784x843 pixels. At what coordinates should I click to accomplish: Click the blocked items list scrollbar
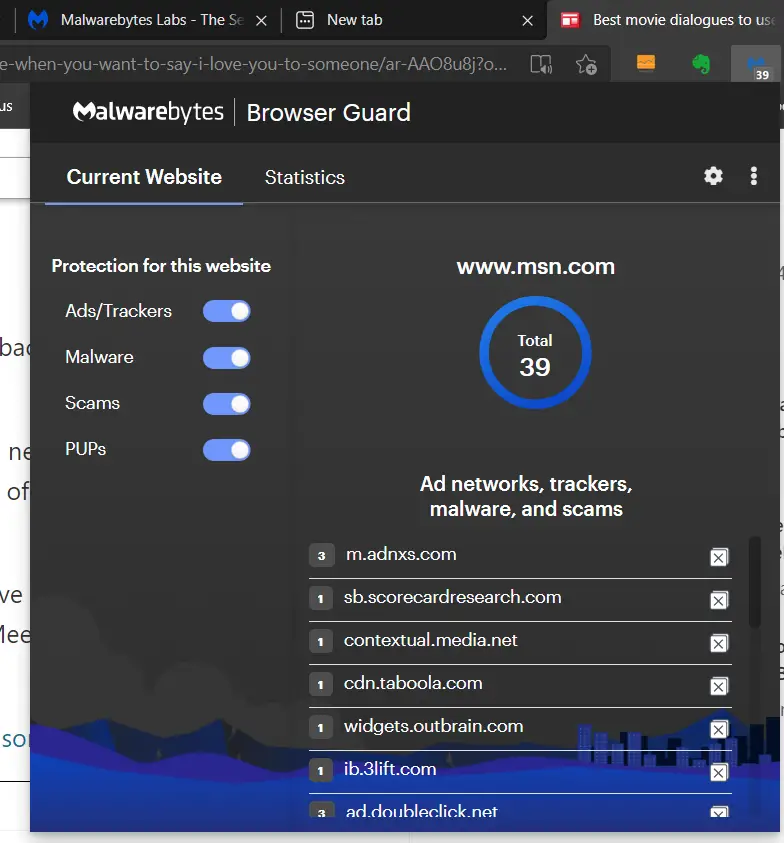pos(754,582)
